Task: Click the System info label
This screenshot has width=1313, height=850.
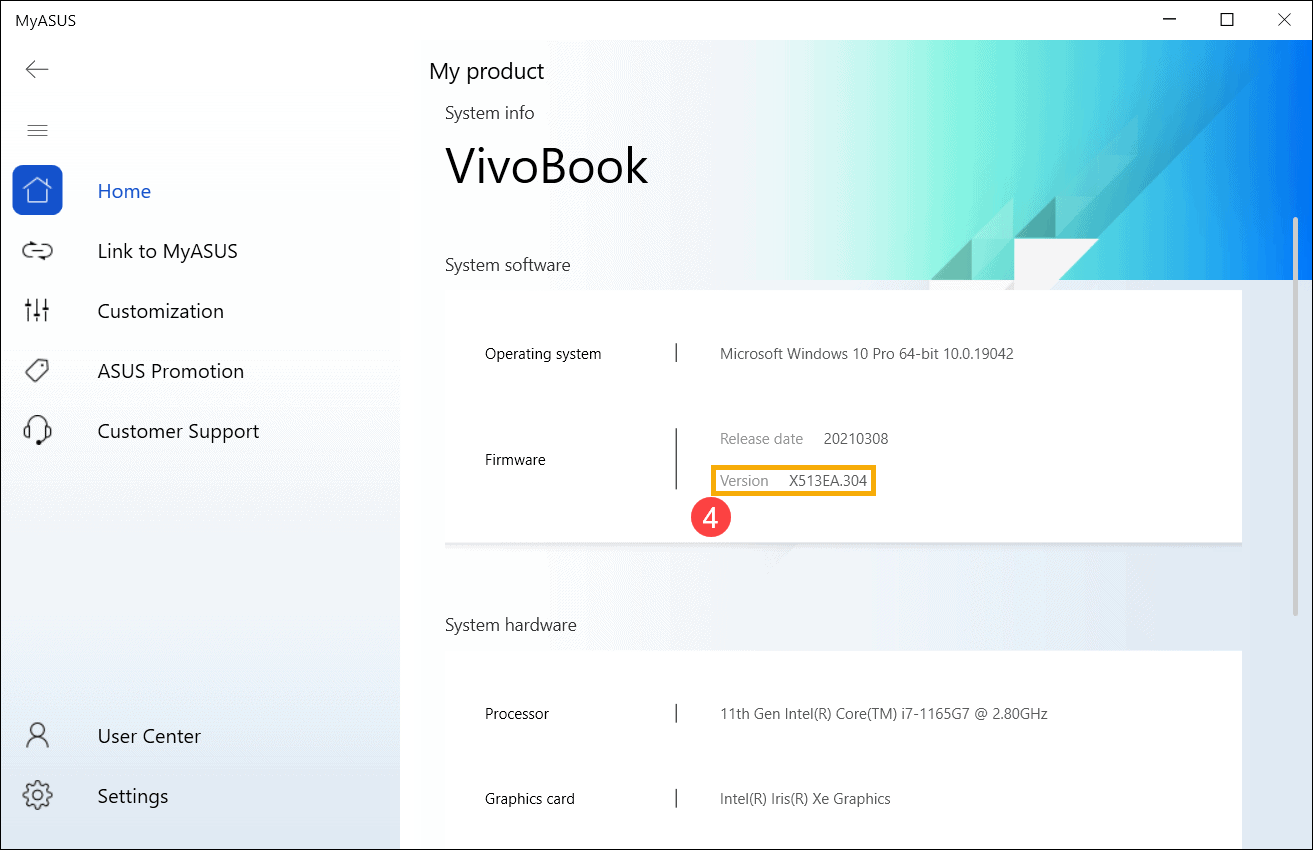Action: point(490,113)
